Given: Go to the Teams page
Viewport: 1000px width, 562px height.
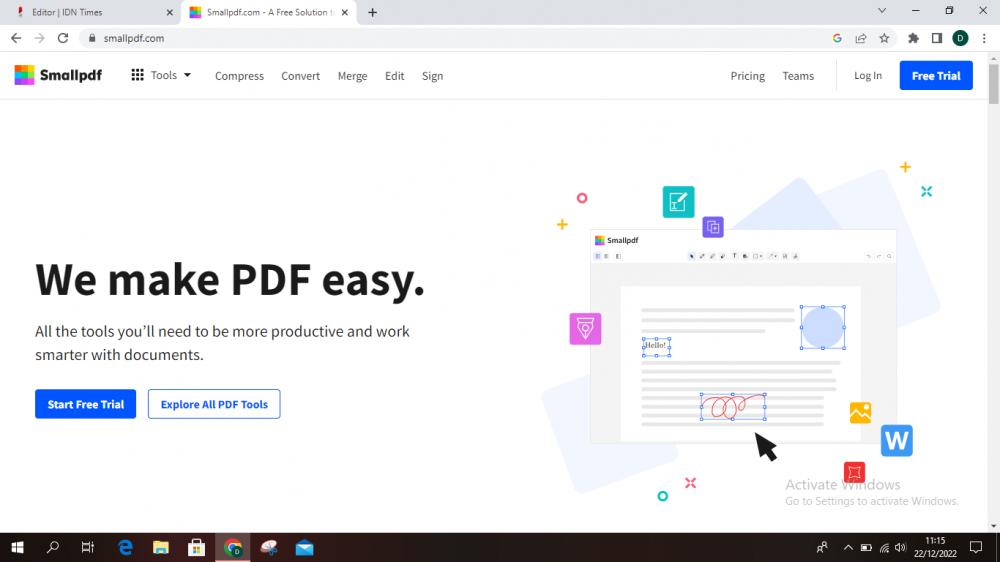Looking at the screenshot, I should pyautogui.click(x=798, y=75).
